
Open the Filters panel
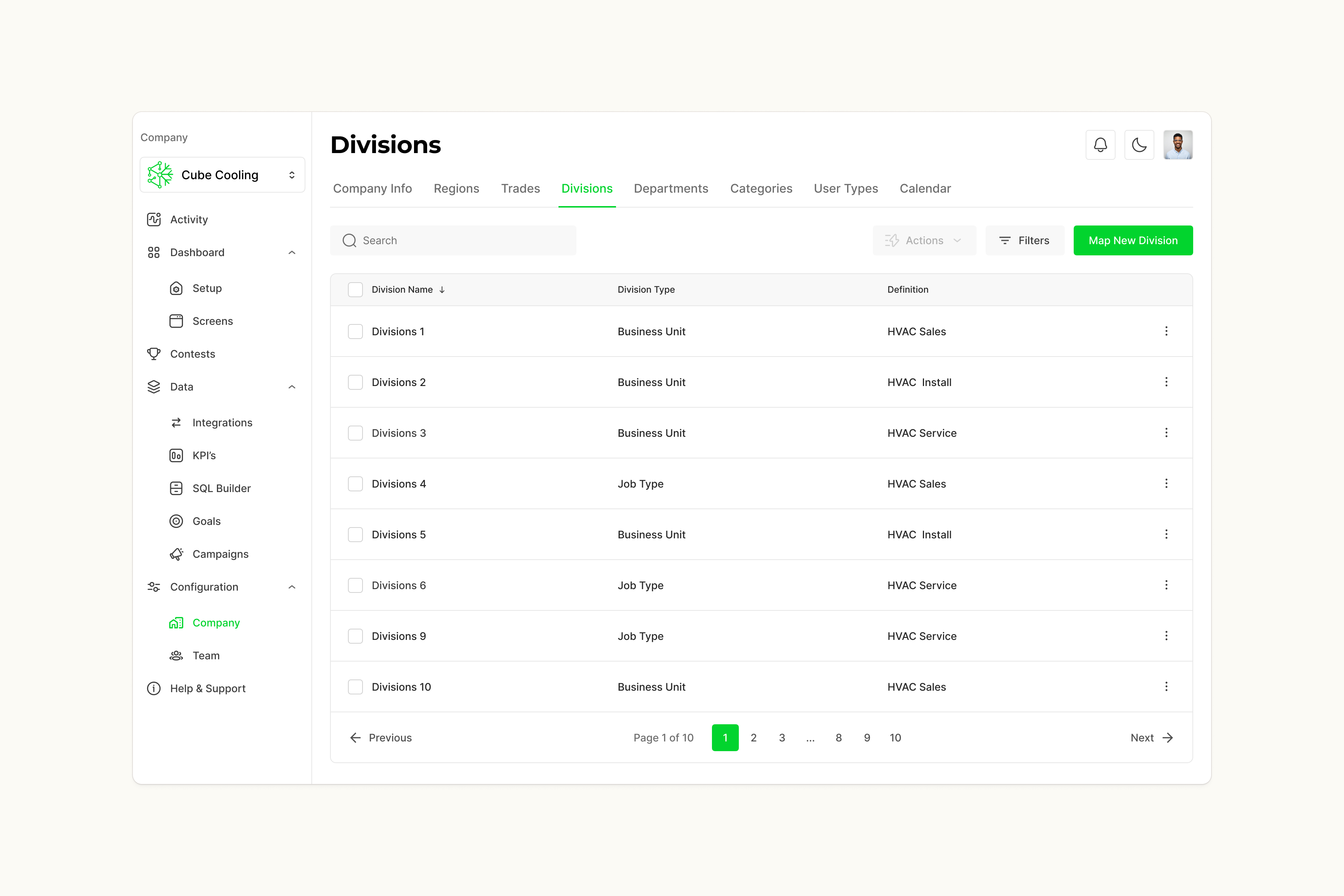(x=1024, y=240)
